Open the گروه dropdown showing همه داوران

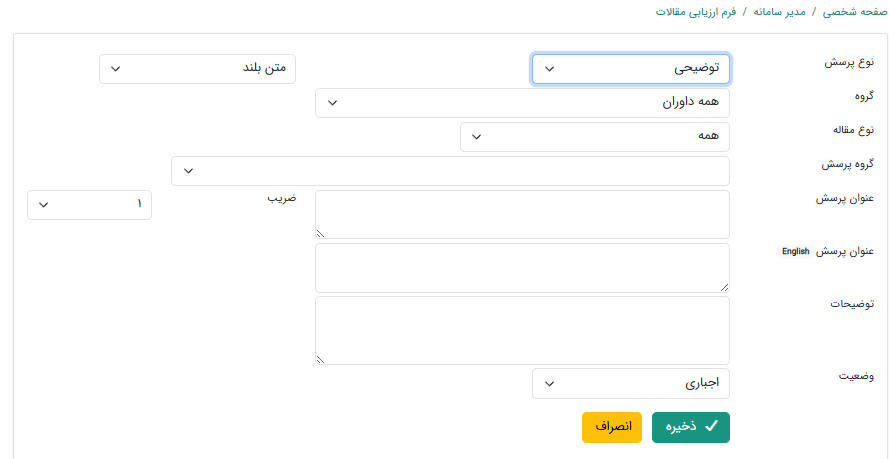click(522, 103)
